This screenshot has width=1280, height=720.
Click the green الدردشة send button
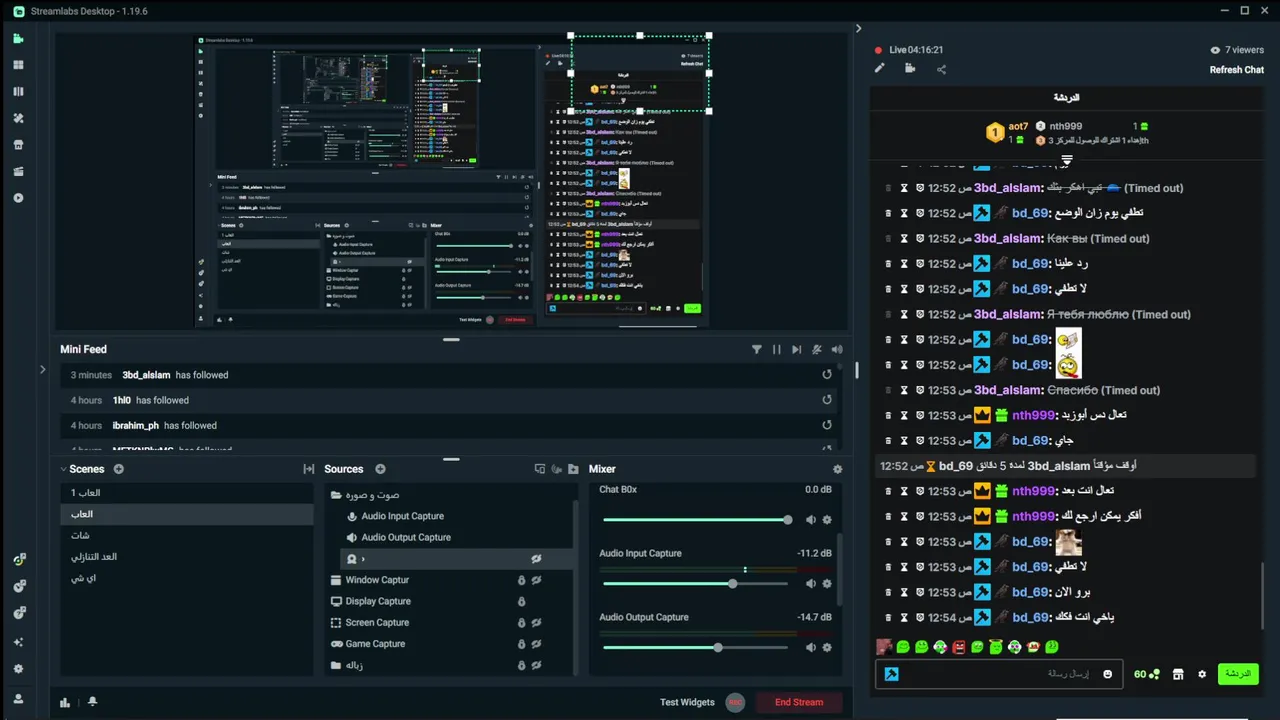coord(1238,674)
